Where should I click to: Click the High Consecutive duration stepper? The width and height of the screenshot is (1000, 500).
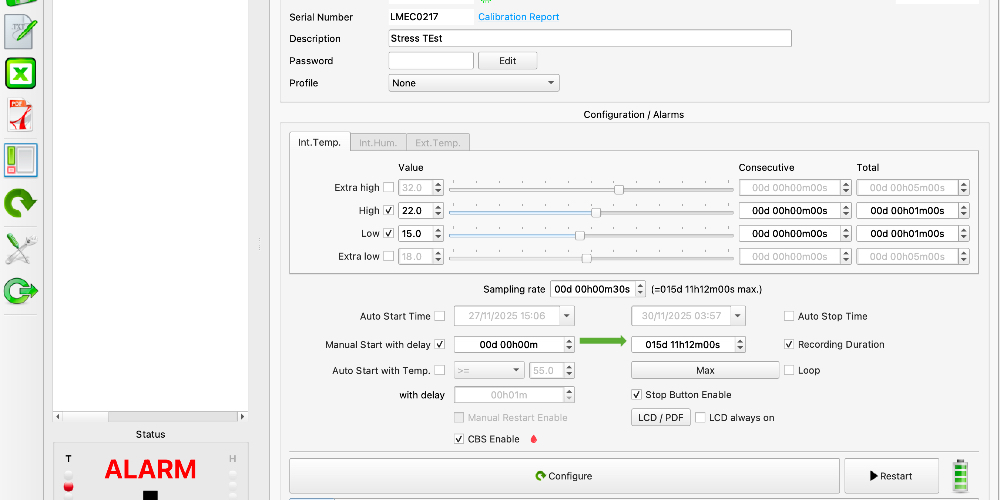[846, 210]
